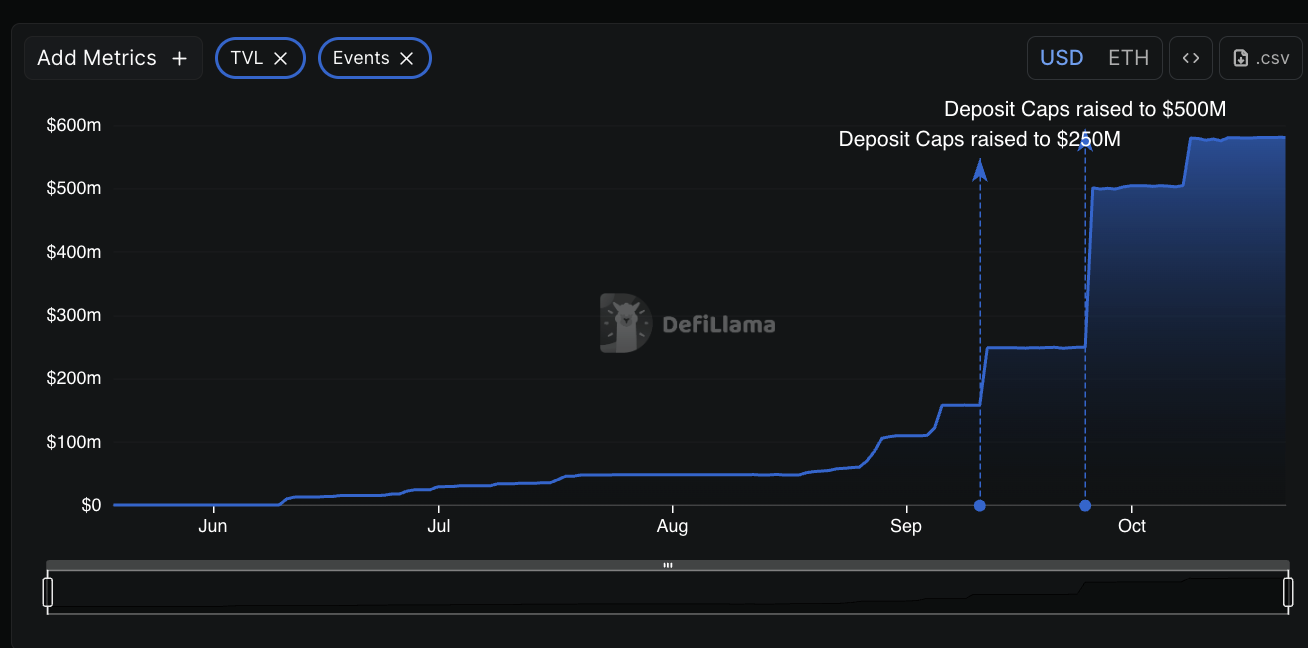This screenshot has width=1308, height=648.
Task: Switch the chart currency to USD
Action: [1061, 58]
